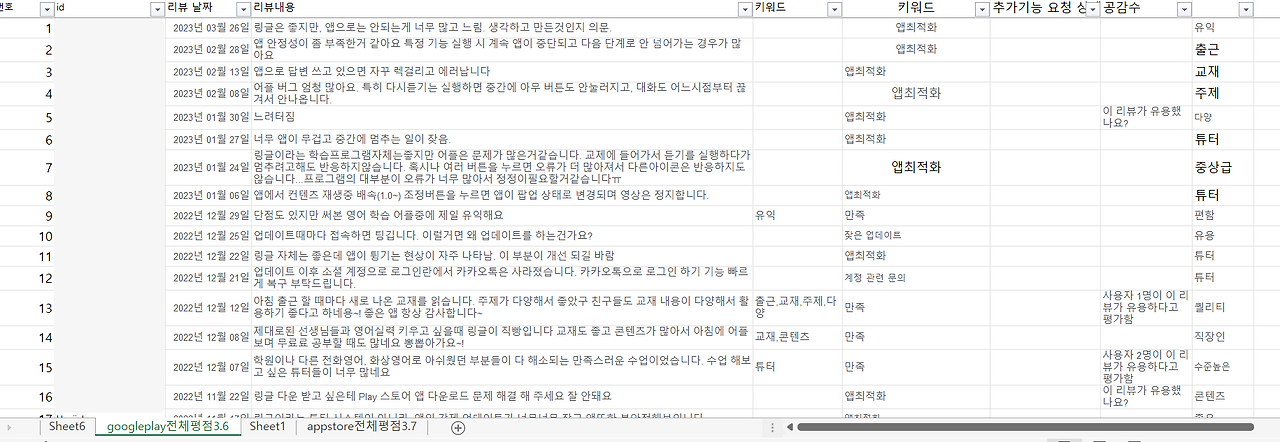
Task: Open the filter dropdown for 공감수 column
Action: [1184, 8]
